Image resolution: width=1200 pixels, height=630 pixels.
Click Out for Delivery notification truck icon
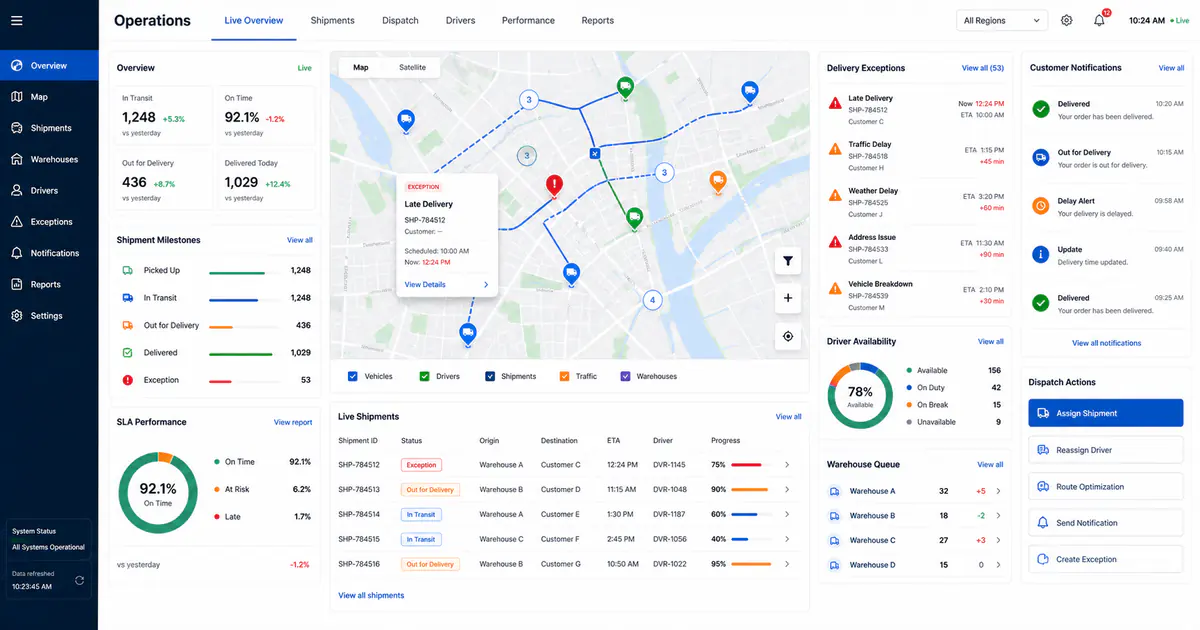pos(1040,158)
